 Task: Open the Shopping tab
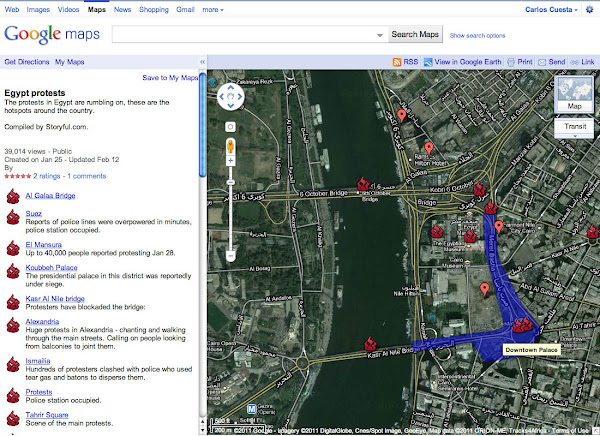tap(153, 10)
